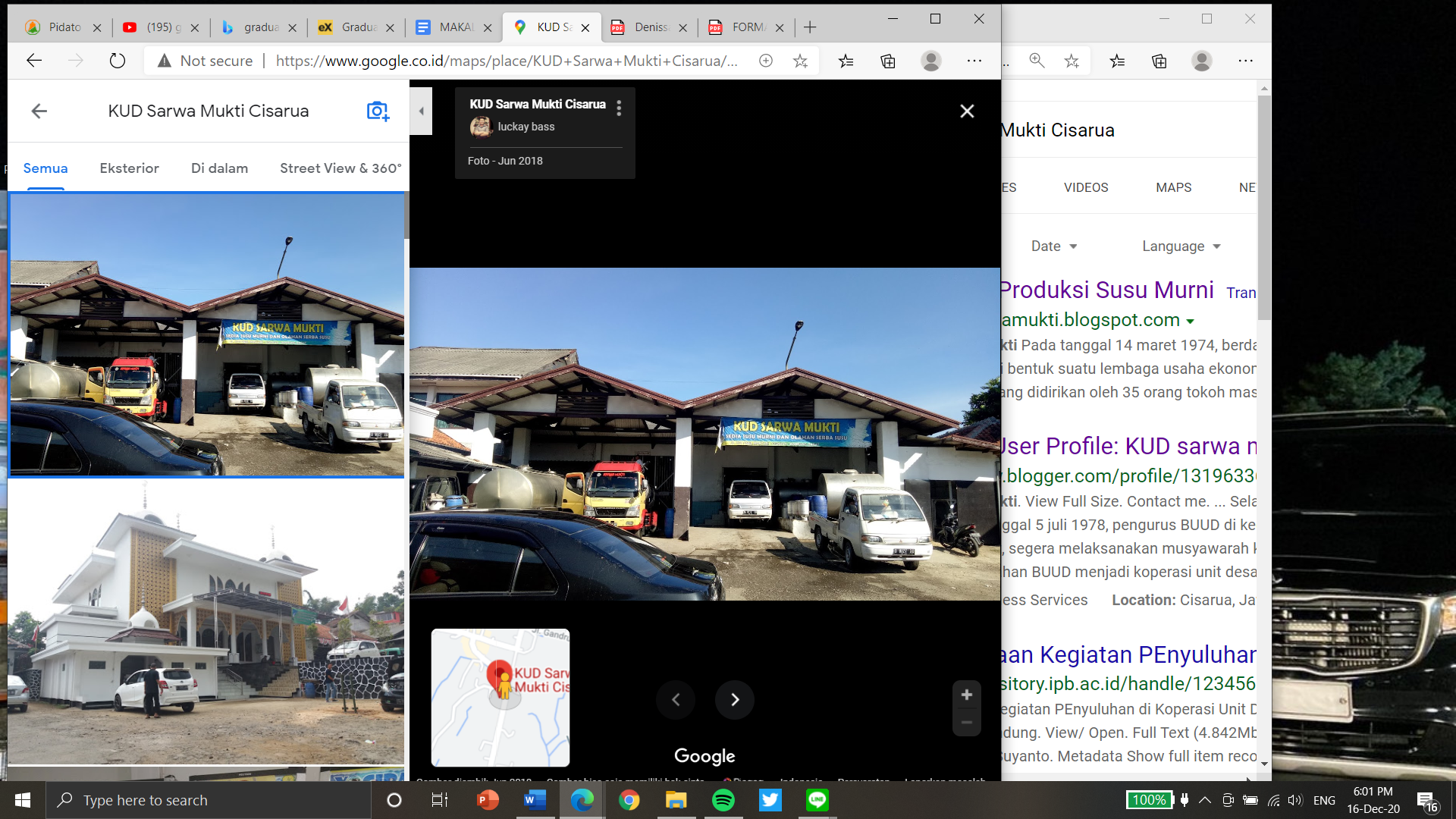1456x819 pixels.
Task: Add this page to favorites star
Action: (800, 61)
